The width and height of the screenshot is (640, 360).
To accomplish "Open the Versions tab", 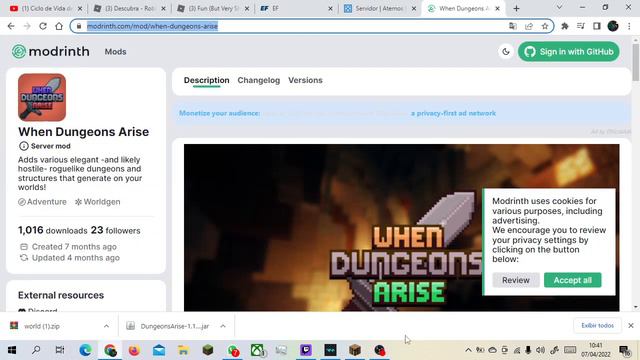I will [x=305, y=80].
